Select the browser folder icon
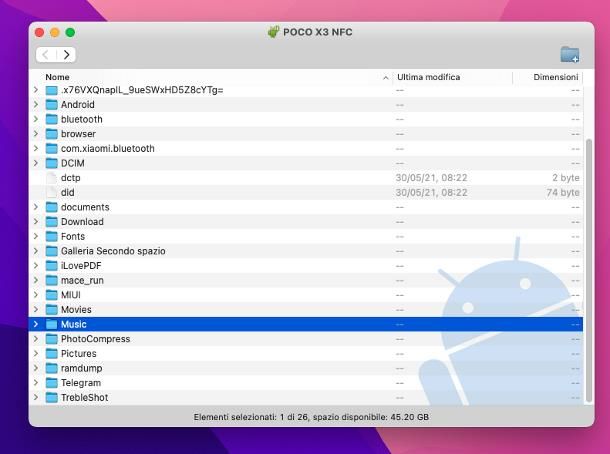The height and width of the screenshot is (454, 610). pyautogui.click(x=51, y=134)
